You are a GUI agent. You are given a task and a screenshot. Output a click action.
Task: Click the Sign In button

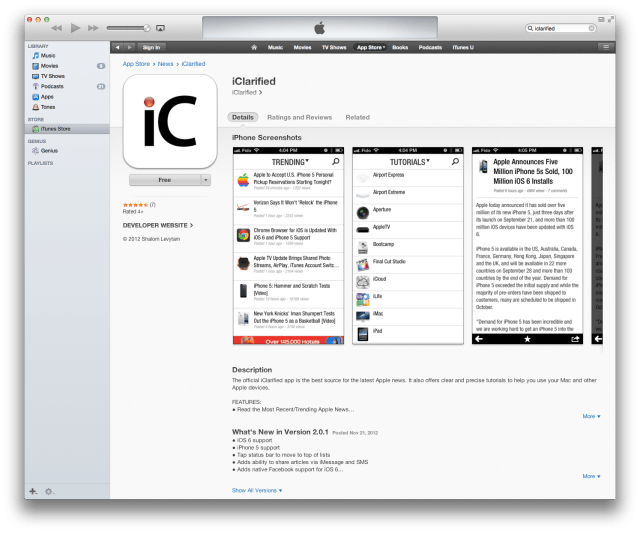151,47
